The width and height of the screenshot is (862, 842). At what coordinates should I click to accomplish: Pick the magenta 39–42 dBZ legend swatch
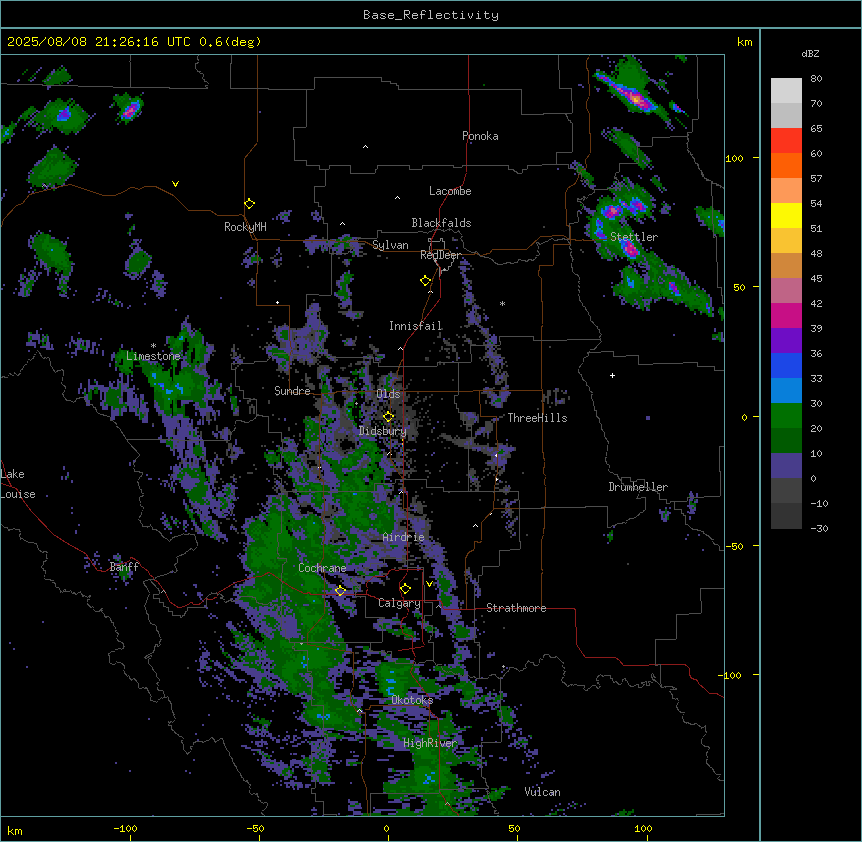click(786, 315)
